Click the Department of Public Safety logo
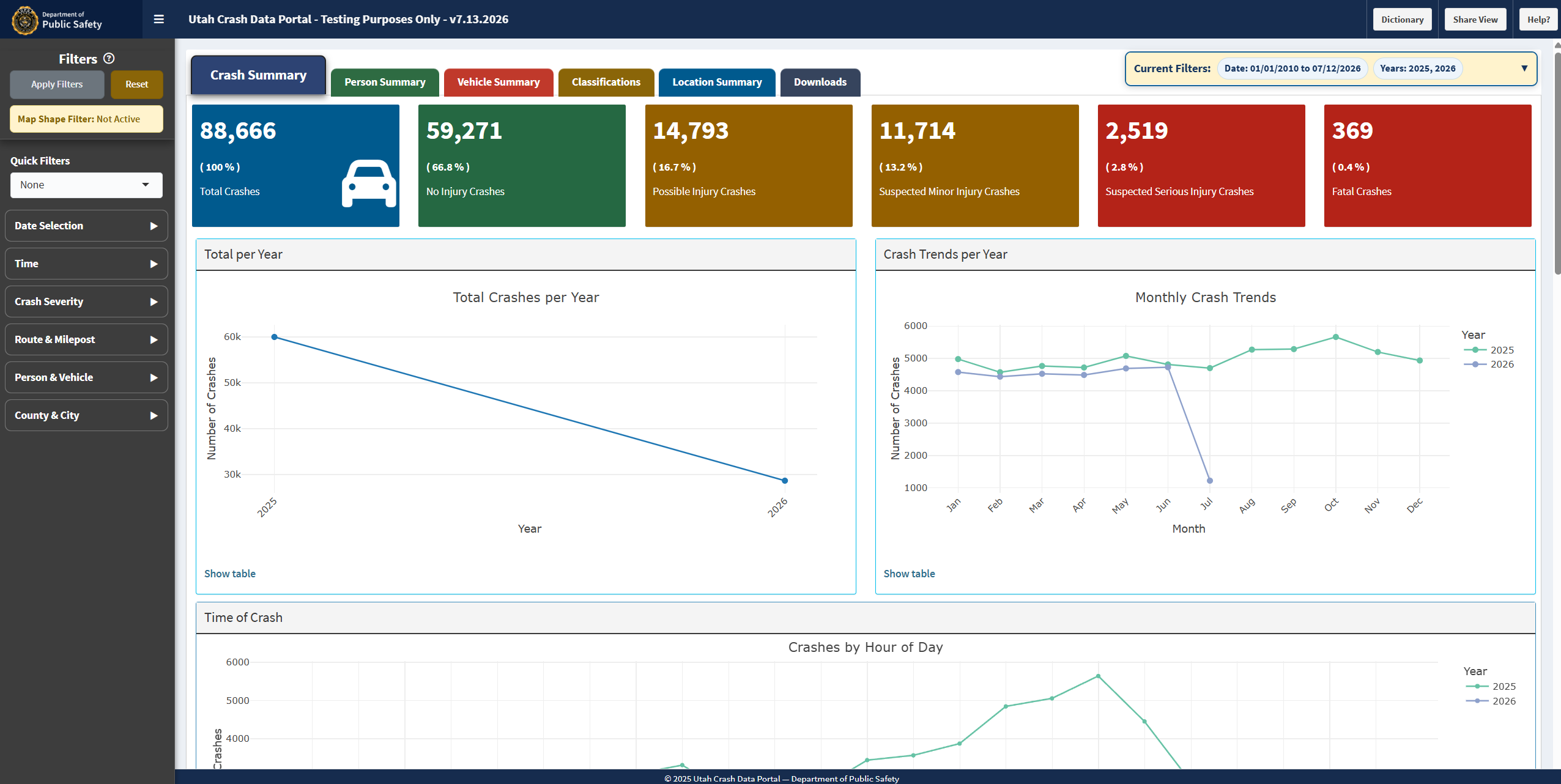This screenshot has height=784, width=1561. pos(57,20)
